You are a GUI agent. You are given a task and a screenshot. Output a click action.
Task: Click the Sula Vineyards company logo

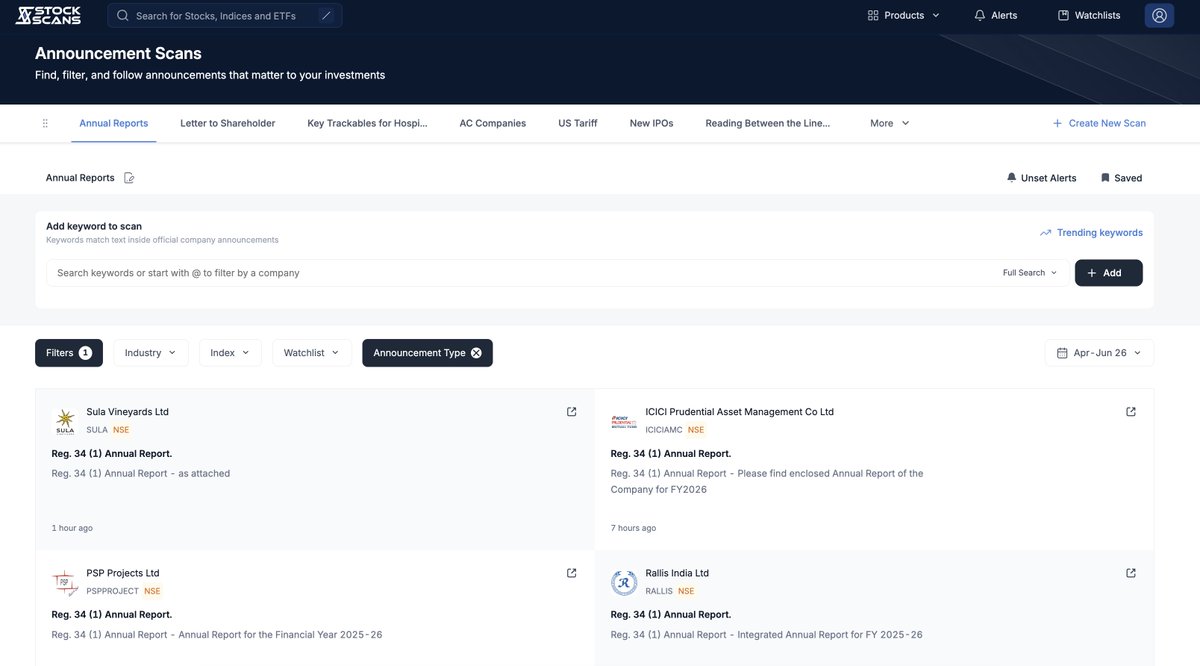point(65,420)
